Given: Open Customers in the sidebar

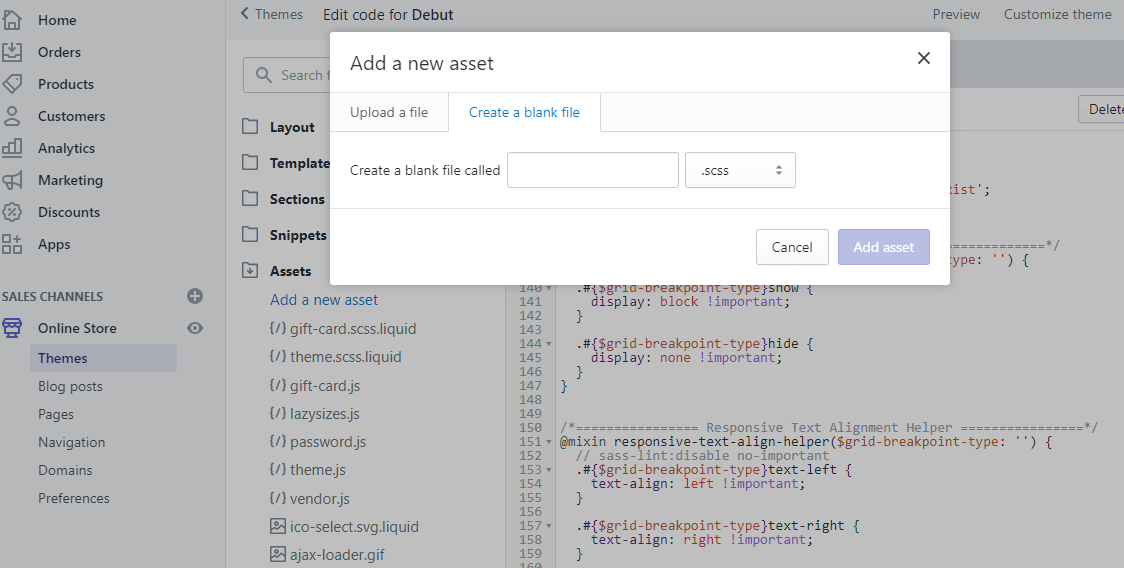Looking at the screenshot, I should pyautogui.click(x=72, y=116).
